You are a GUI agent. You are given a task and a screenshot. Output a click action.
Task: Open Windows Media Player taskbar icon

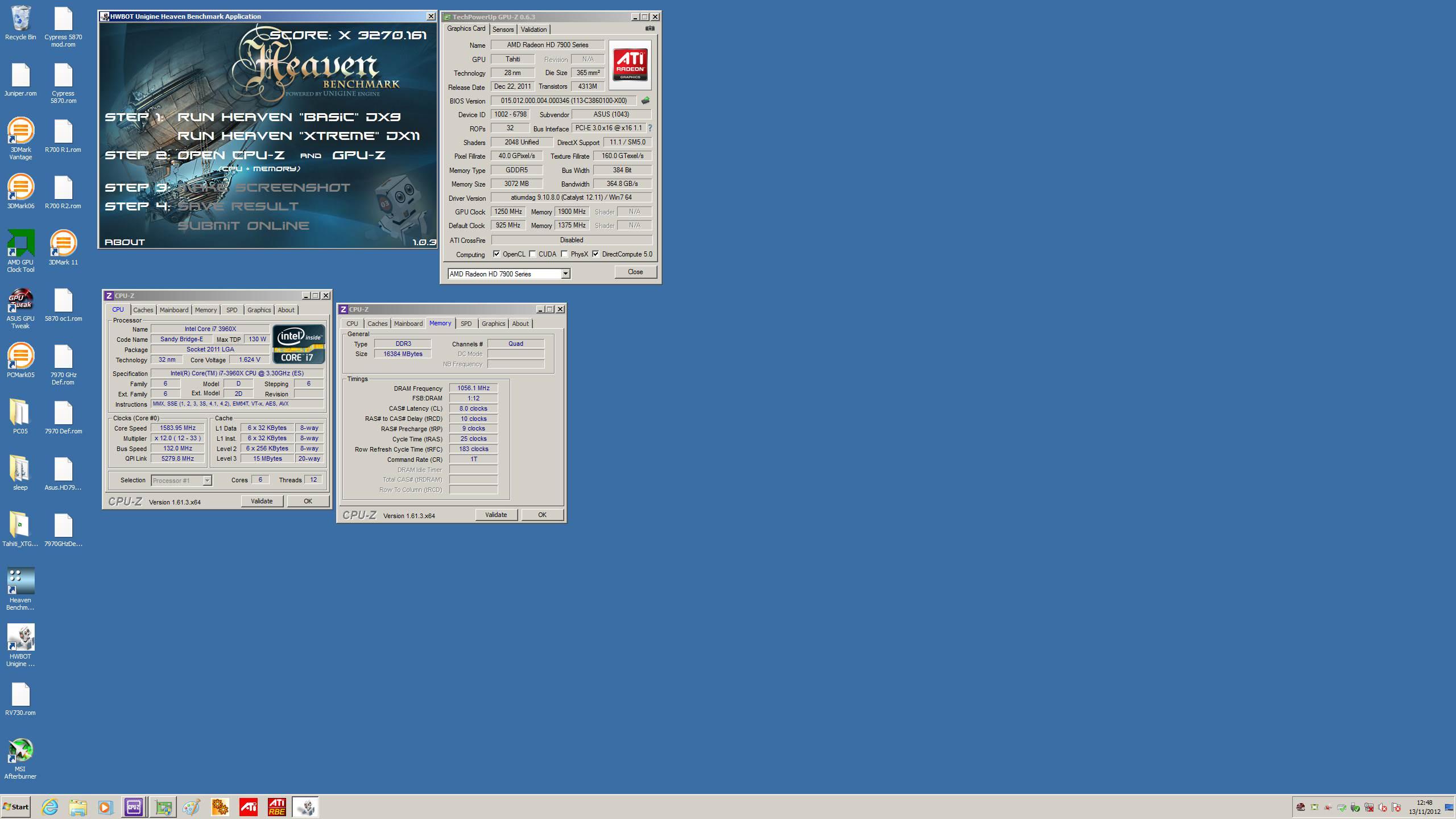[105, 806]
